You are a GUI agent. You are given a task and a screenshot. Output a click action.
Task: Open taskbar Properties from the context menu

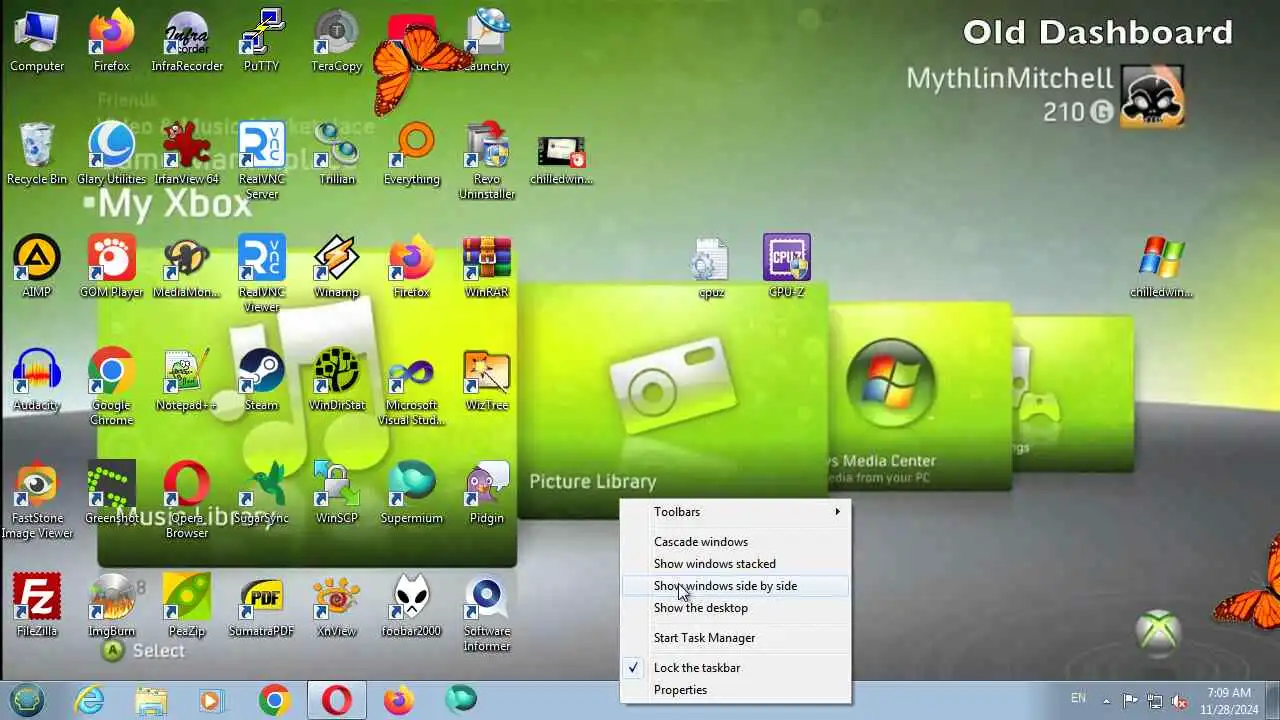click(736, 690)
